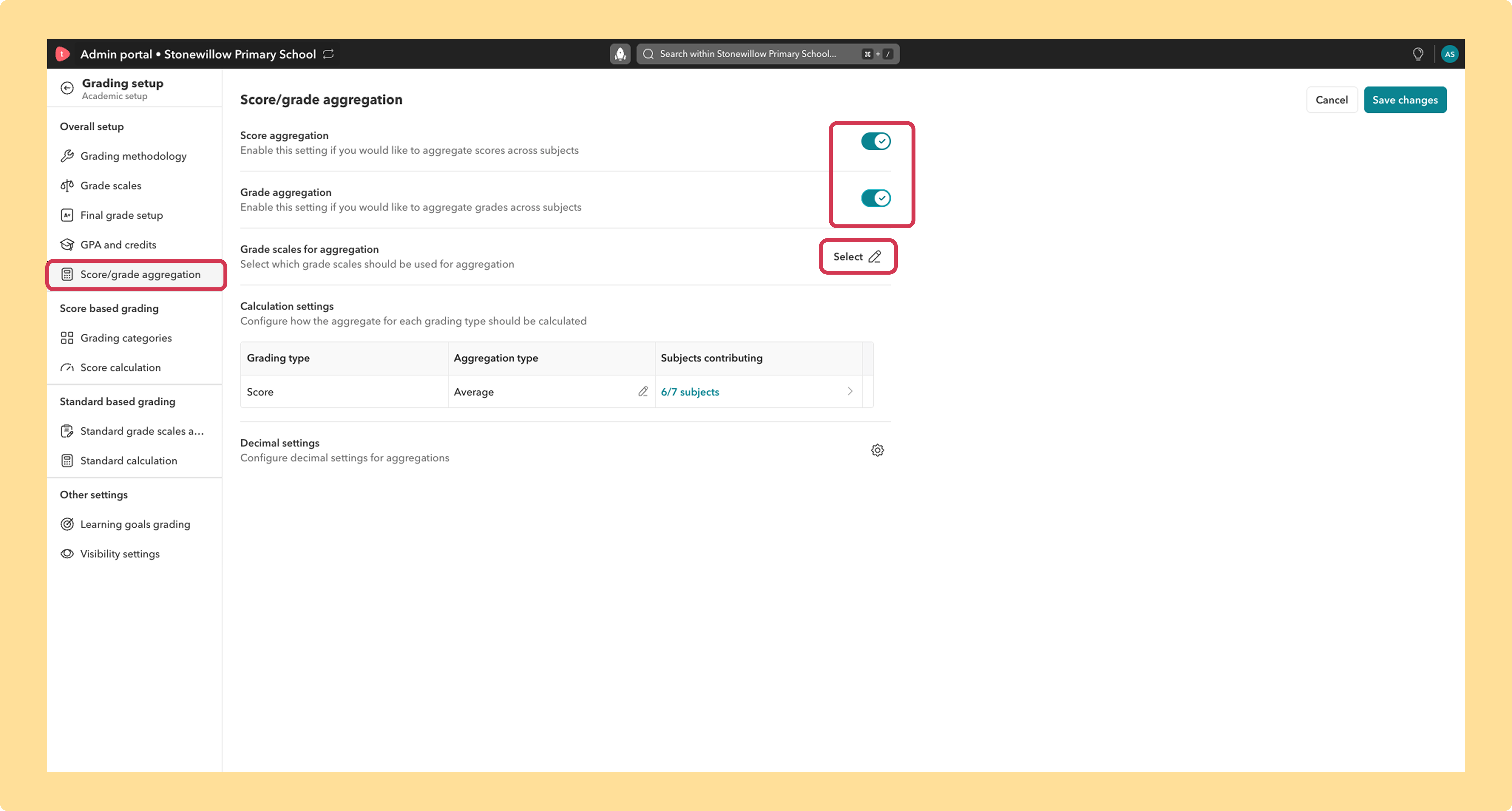Click the Subjects contributing column header
The width and height of the screenshot is (1512, 811).
pyautogui.click(x=758, y=359)
